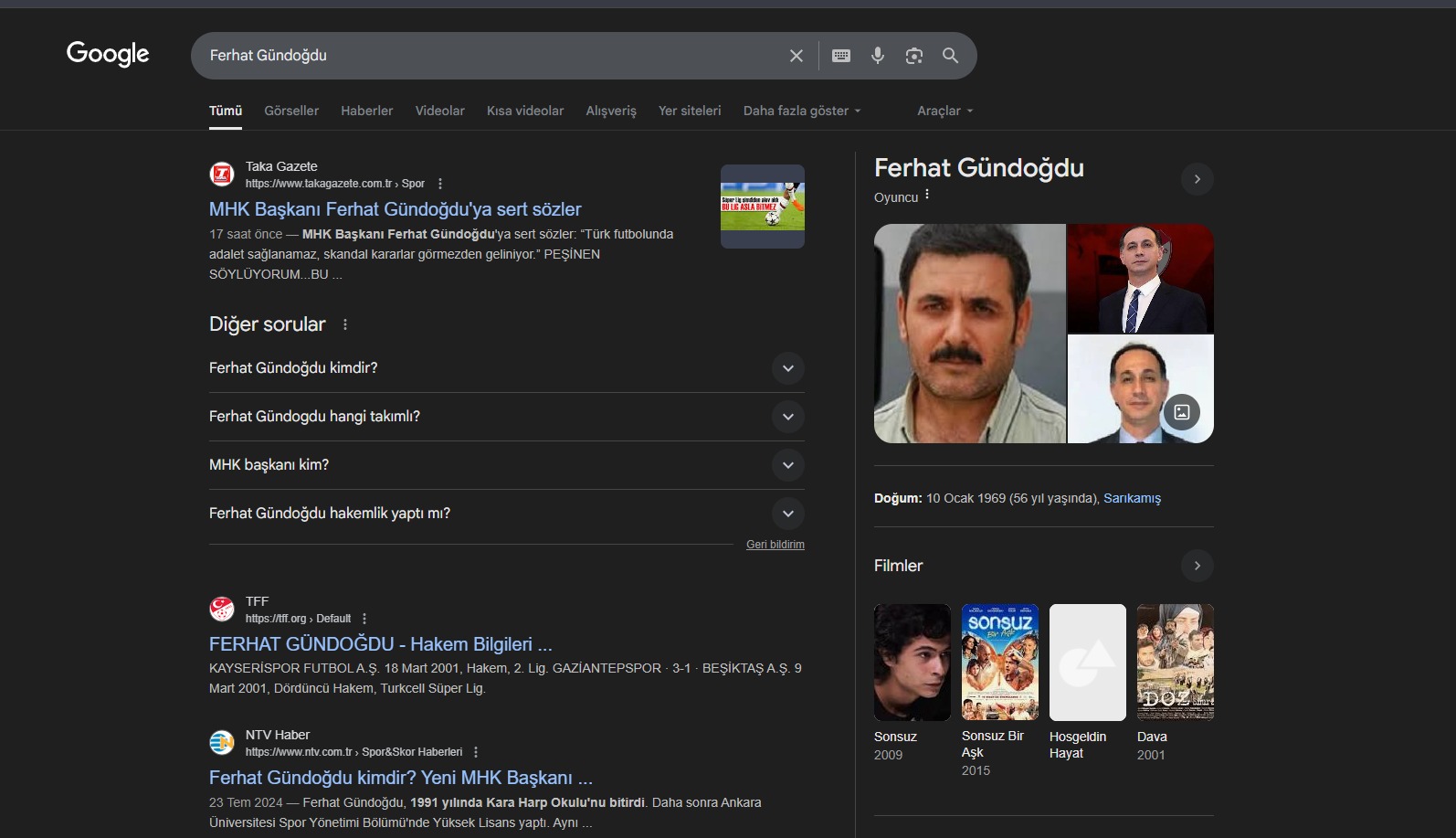The width and height of the screenshot is (1456, 838).
Task: Open the Sonsuz 2009 movie poster
Action: click(x=913, y=663)
